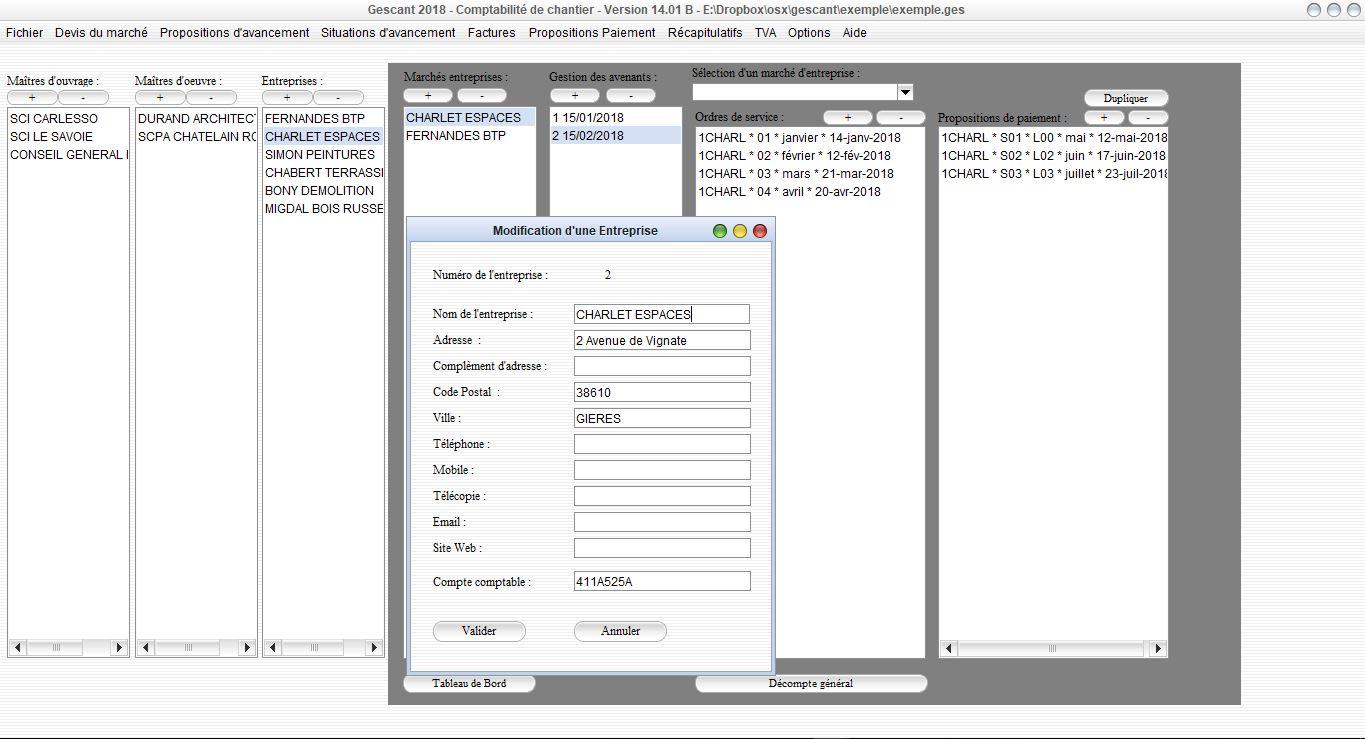The height and width of the screenshot is (739, 1365).
Task: Select ordre 1CHARL * 04 * avril
Action: click(x=810, y=191)
